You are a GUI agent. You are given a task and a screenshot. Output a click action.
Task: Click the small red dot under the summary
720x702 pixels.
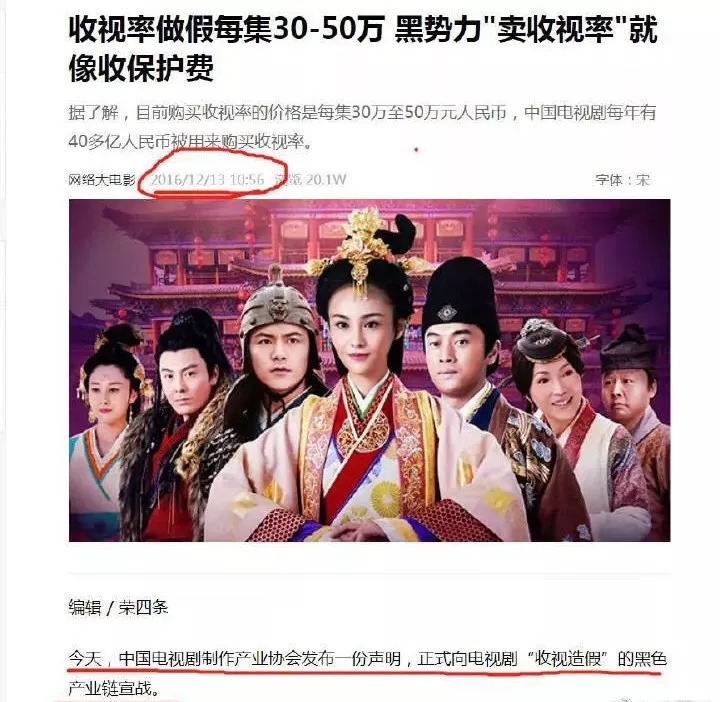[x=416, y=150]
